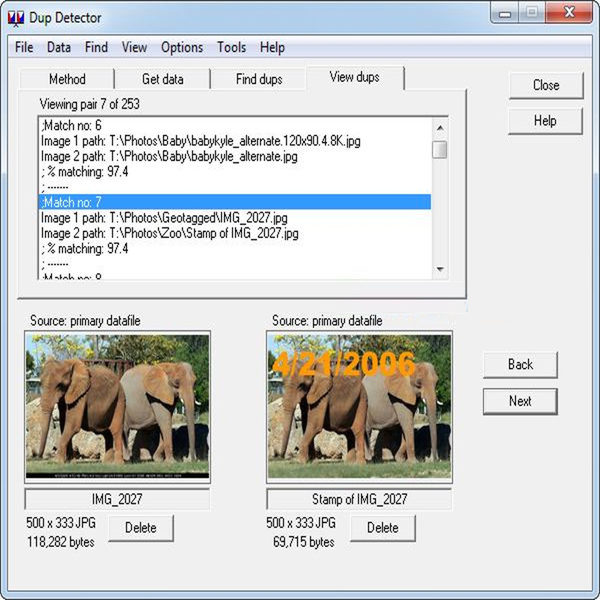This screenshot has height=600, width=600.
Task: Open the Help menu in menu bar
Action: point(272,47)
